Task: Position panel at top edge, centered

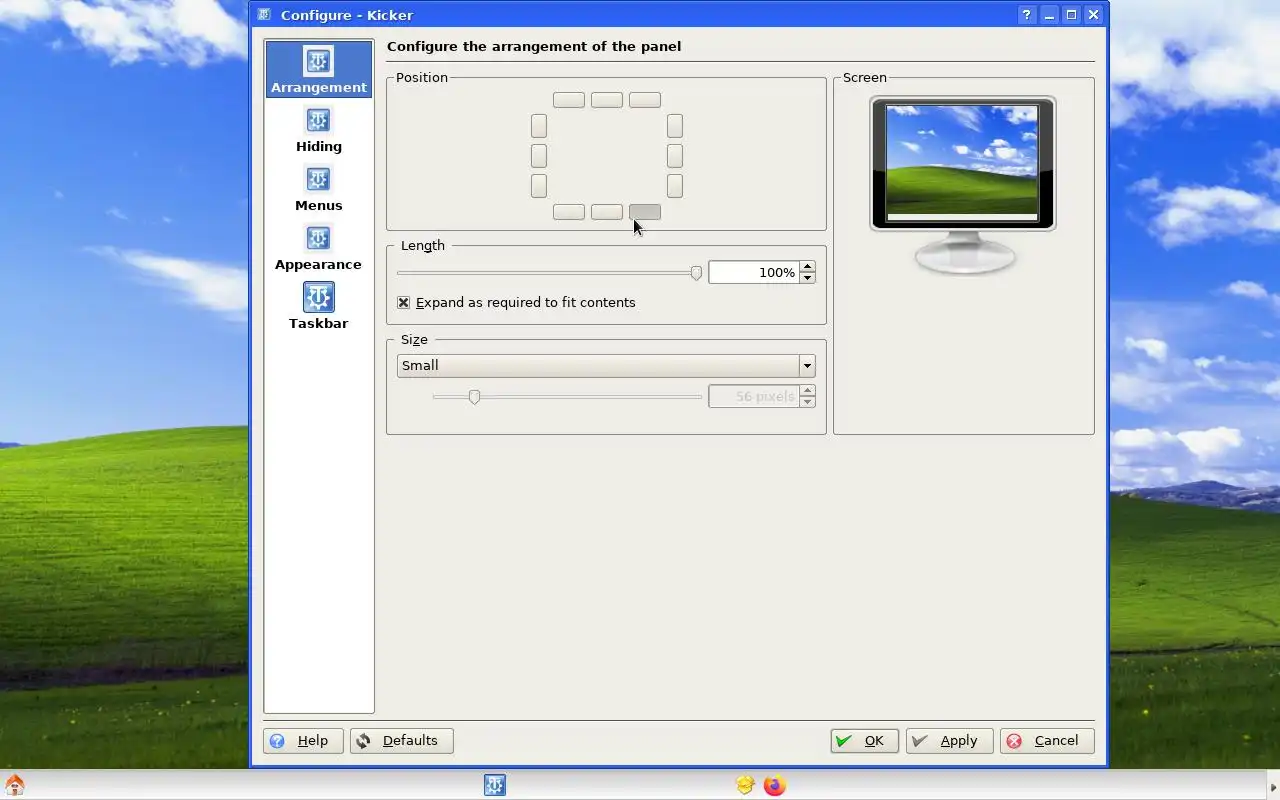Action: click(x=607, y=100)
